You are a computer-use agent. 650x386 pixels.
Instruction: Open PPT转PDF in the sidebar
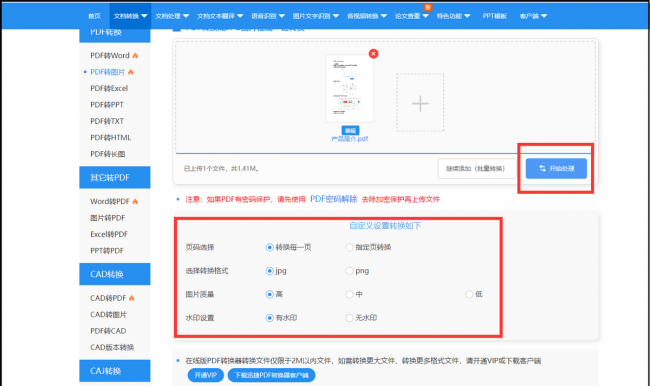click(x=107, y=250)
